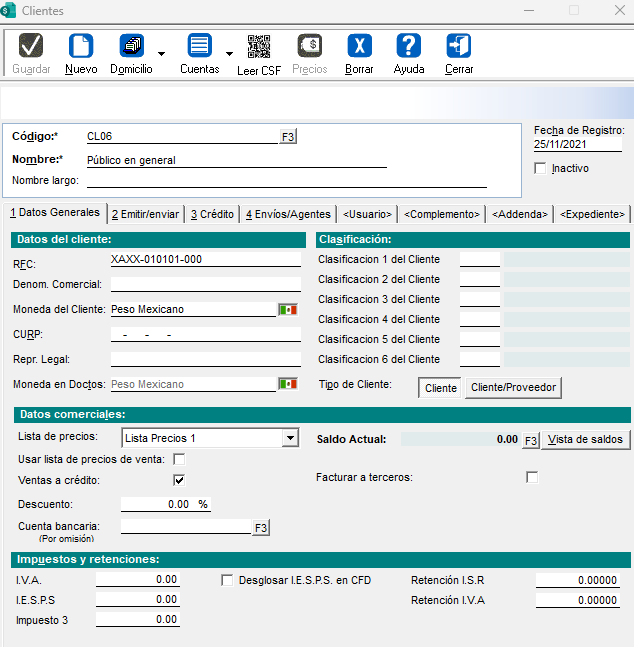Click the Cerrar exit icon
The width and height of the screenshot is (634, 647).
point(459,45)
